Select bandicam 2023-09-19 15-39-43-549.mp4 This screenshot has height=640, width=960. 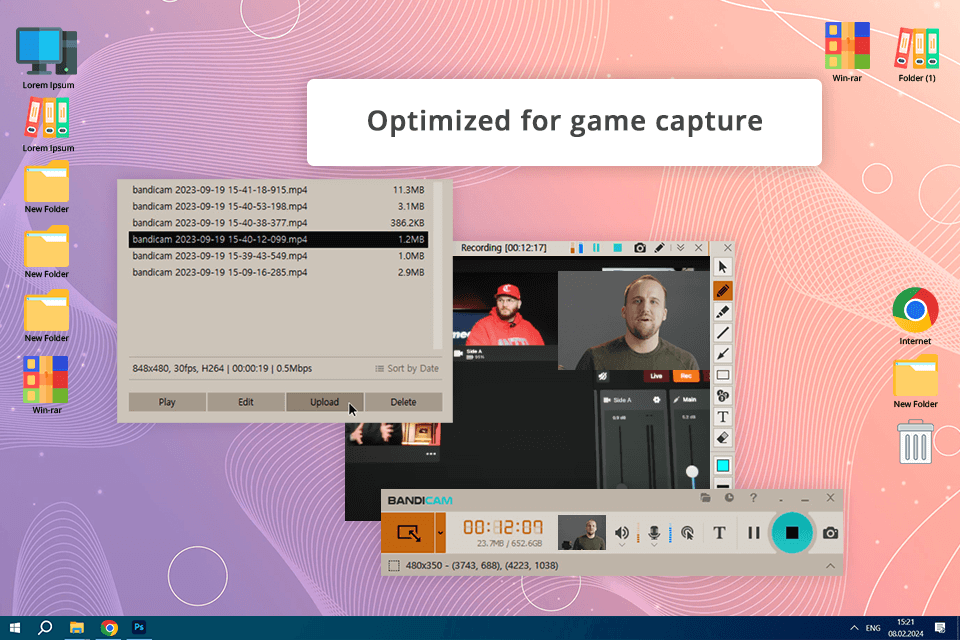coord(279,256)
